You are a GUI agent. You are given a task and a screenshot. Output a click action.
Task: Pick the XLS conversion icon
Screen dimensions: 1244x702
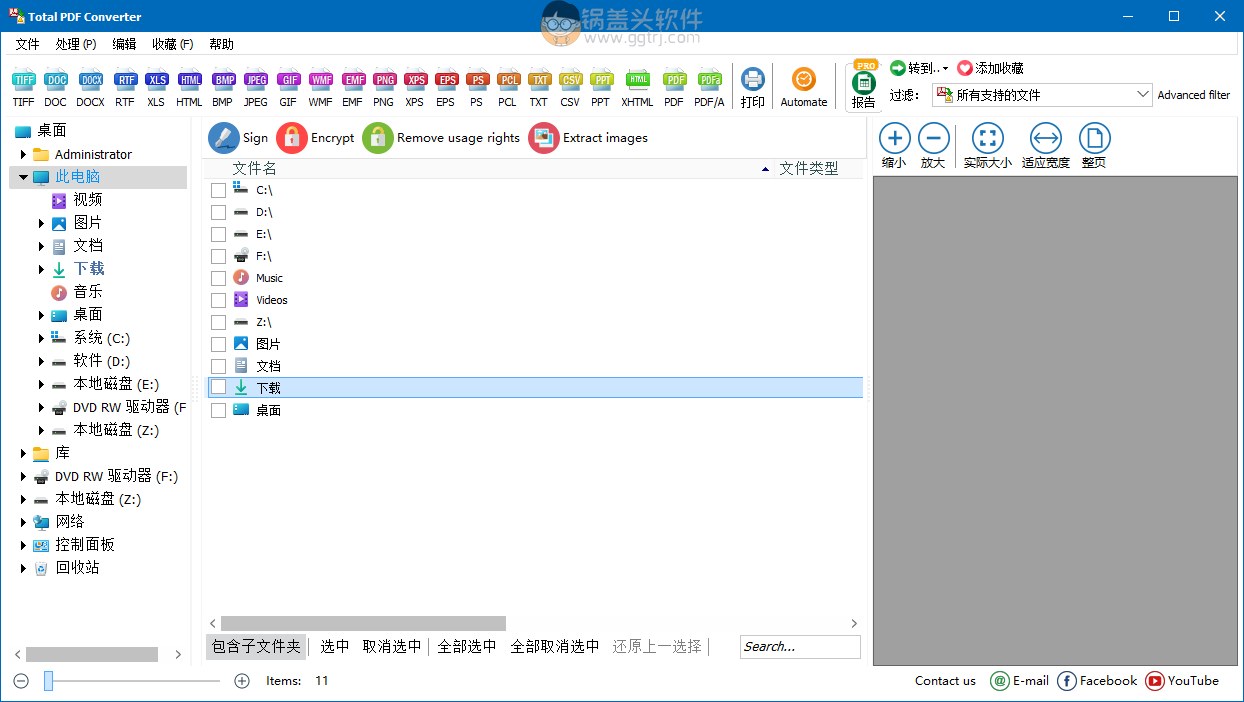pyautogui.click(x=156, y=80)
